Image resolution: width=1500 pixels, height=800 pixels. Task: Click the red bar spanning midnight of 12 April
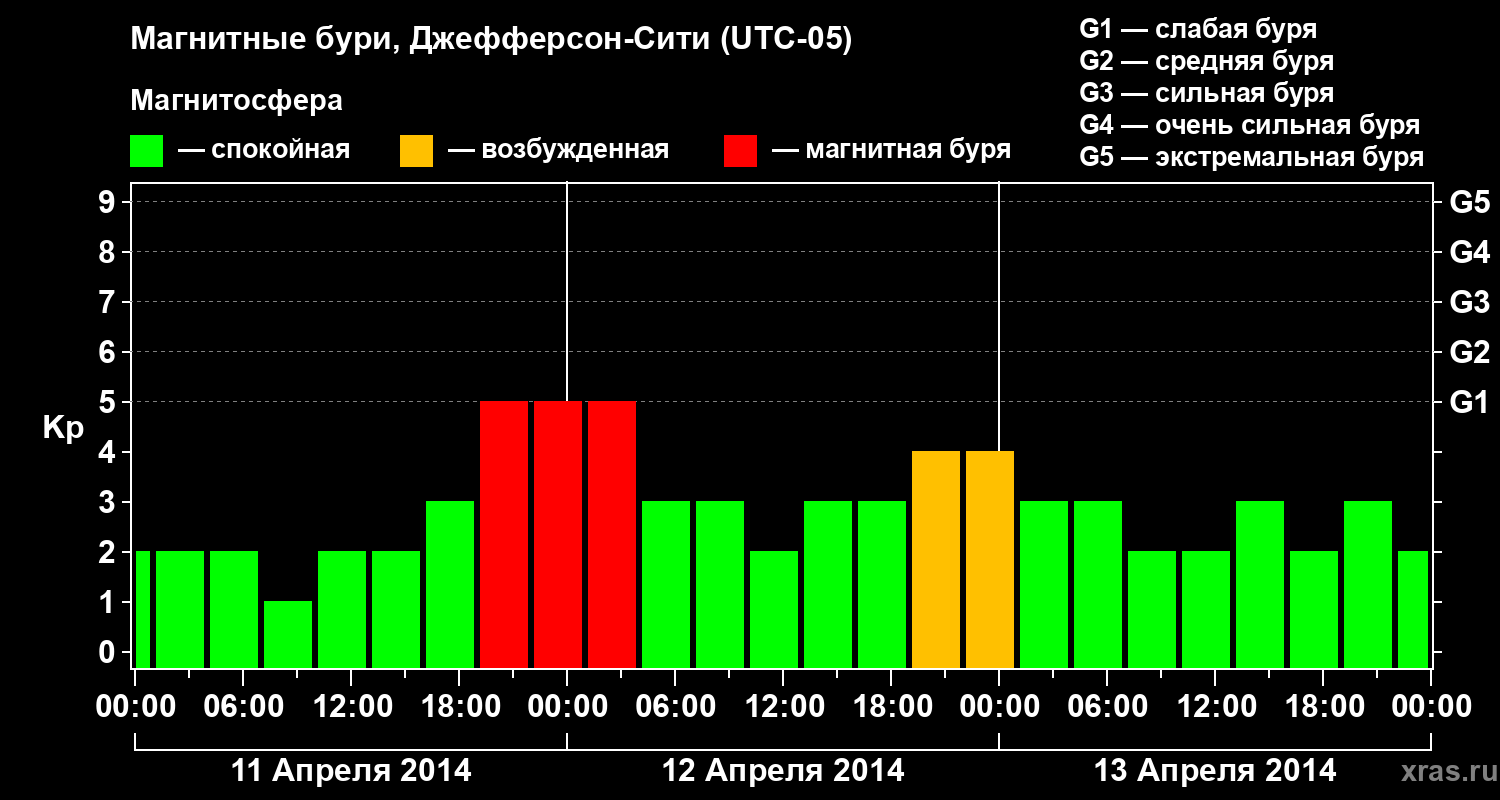click(x=558, y=534)
